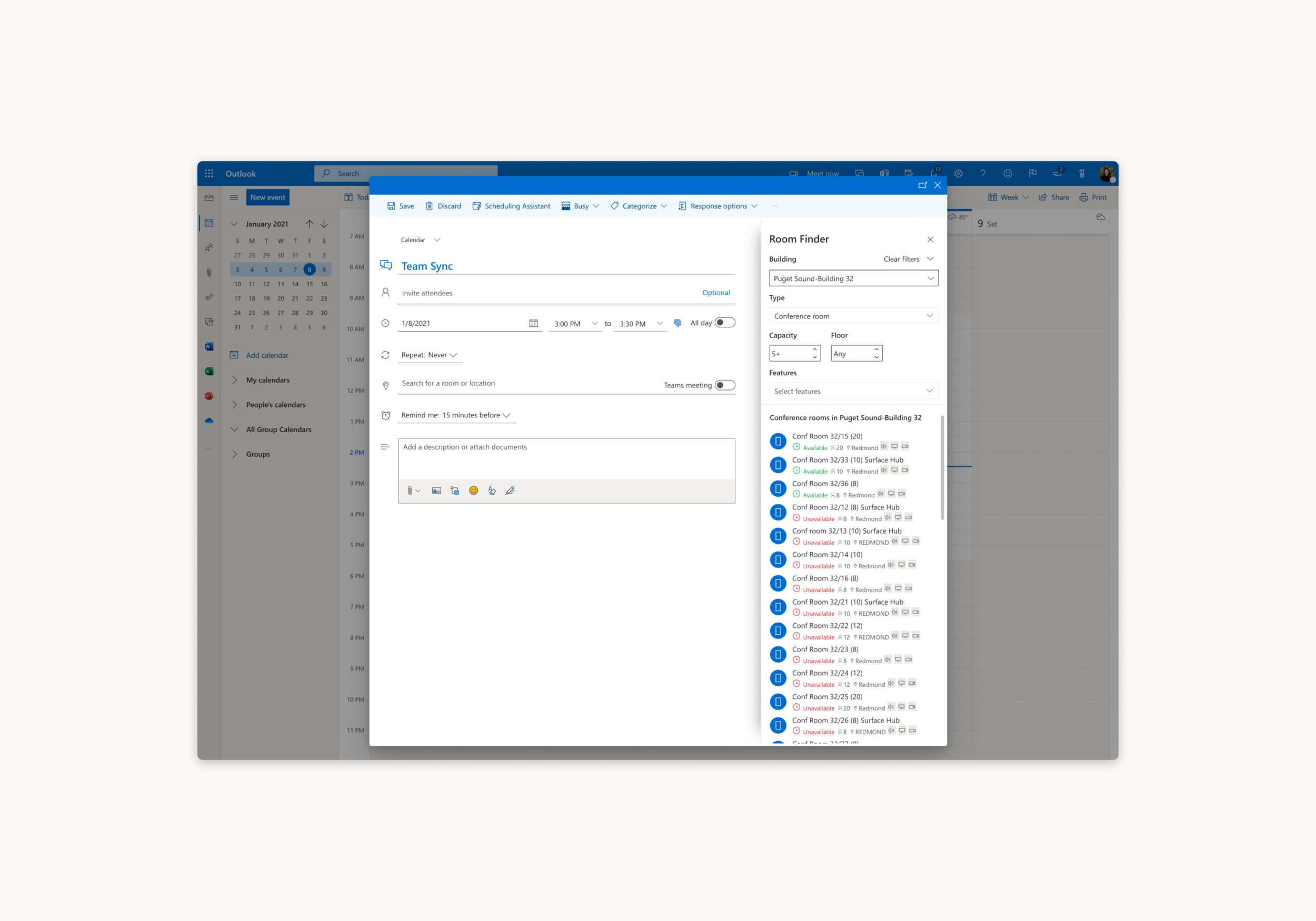Open the Week view menu
1316x921 pixels.
[1008, 197]
